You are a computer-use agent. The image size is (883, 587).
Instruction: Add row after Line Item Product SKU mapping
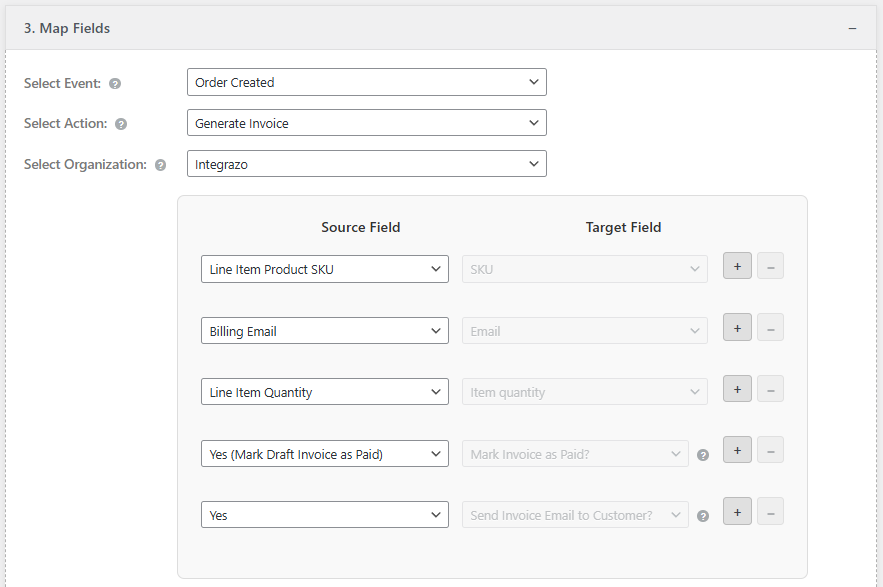pyautogui.click(x=737, y=266)
